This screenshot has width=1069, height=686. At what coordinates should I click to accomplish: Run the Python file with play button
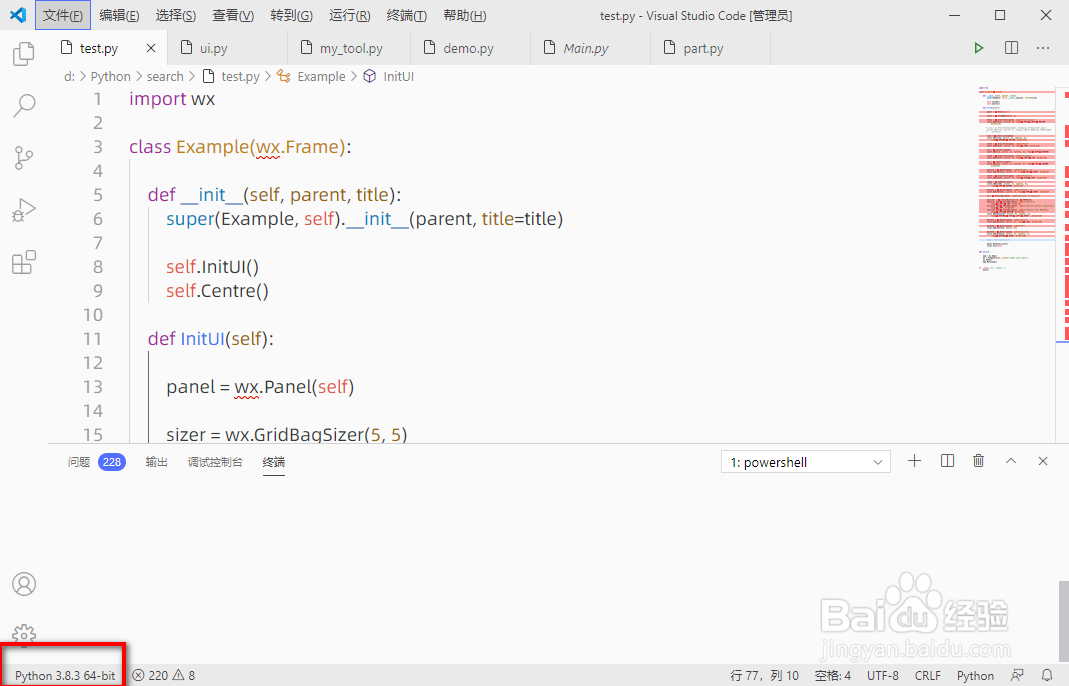(x=979, y=48)
